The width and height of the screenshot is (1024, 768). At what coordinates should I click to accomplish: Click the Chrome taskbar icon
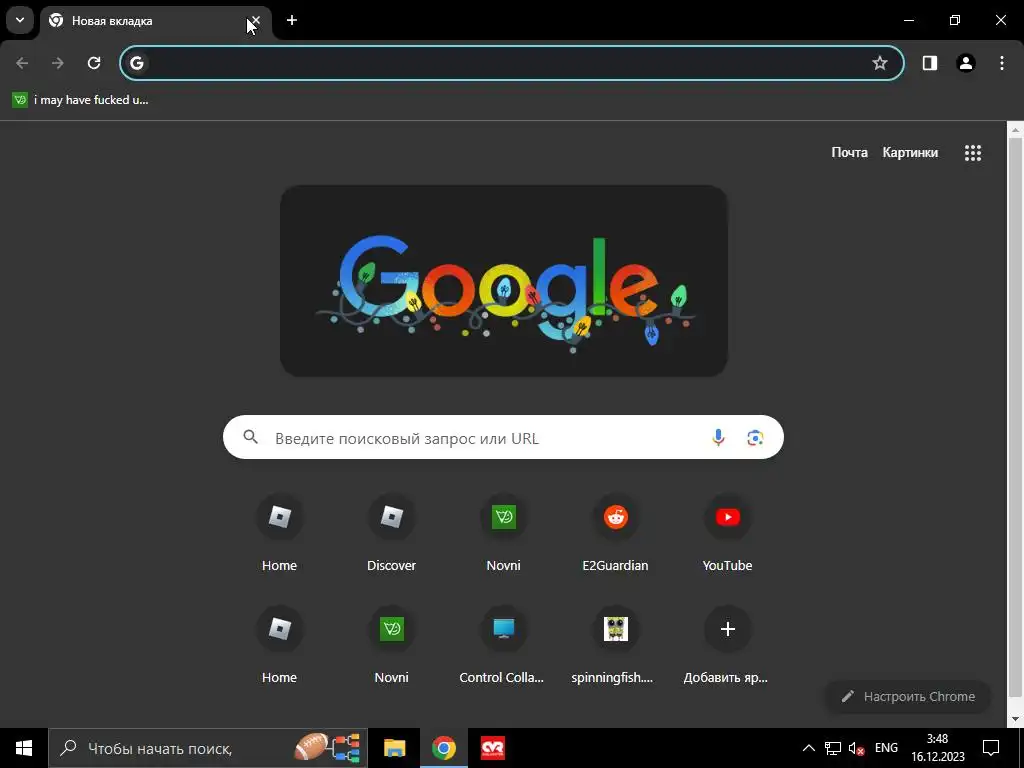[x=443, y=748]
